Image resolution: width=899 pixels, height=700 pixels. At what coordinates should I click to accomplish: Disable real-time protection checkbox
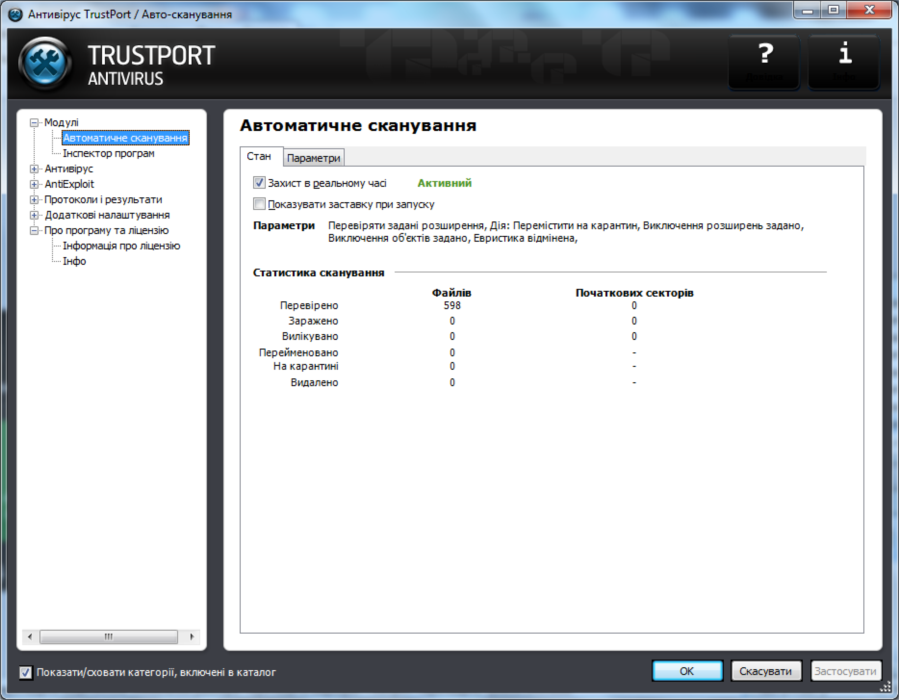tap(259, 183)
